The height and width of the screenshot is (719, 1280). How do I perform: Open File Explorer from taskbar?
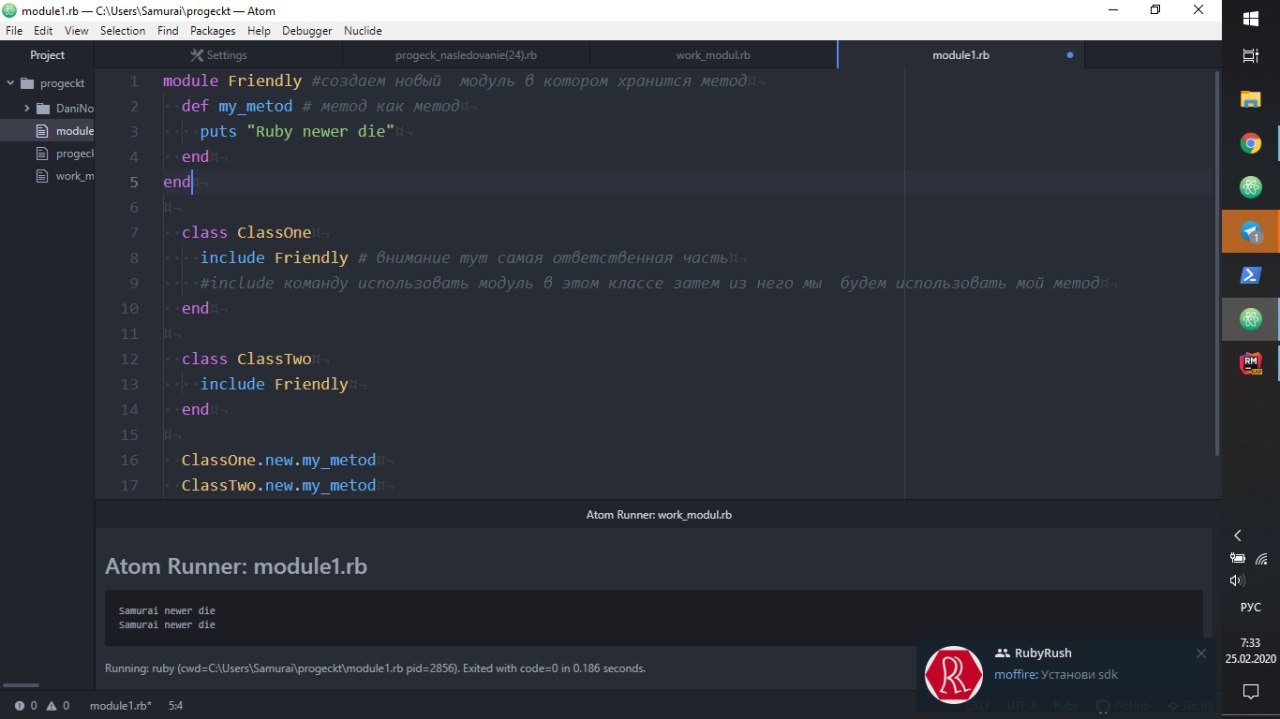1250,99
